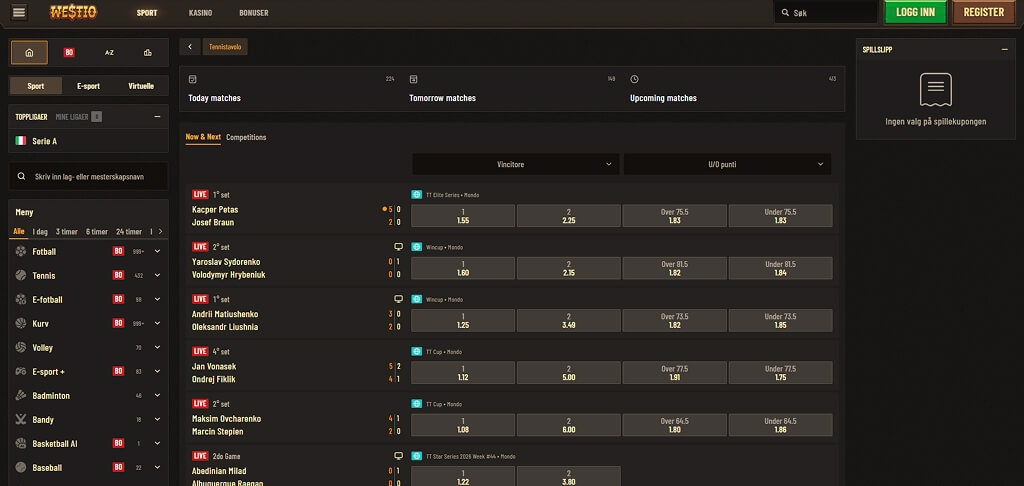Go back with the left arrow button
Viewport: 1024px width, 486px height.
point(190,47)
